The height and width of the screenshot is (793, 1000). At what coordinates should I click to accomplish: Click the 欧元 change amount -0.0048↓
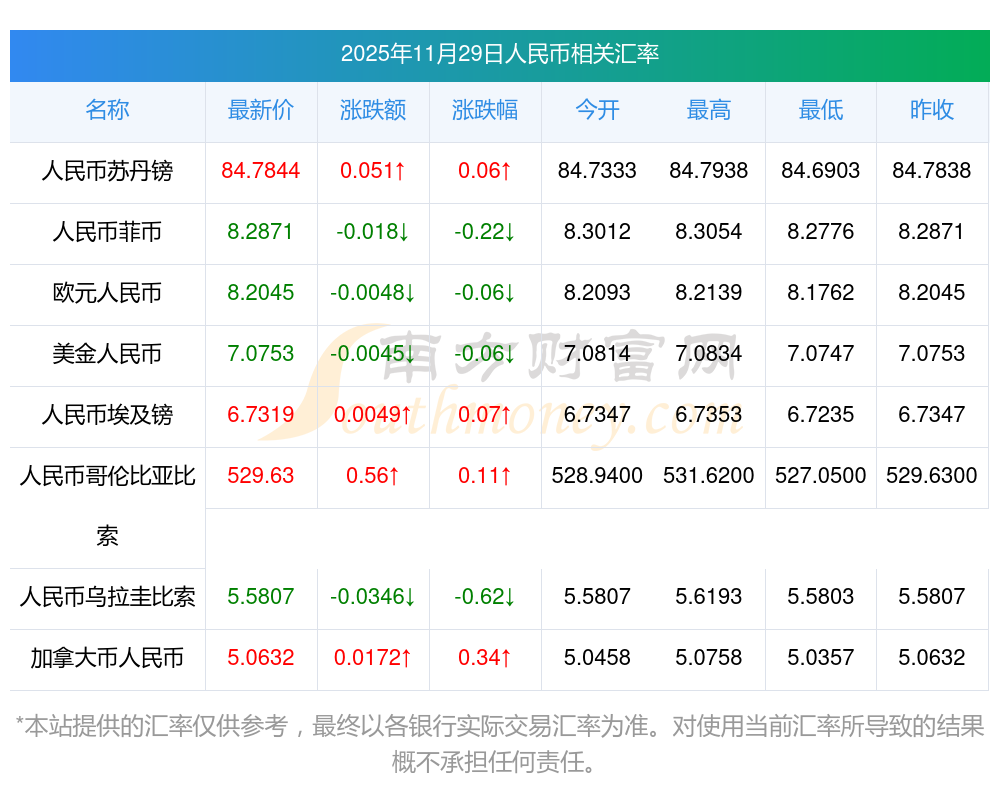(372, 292)
